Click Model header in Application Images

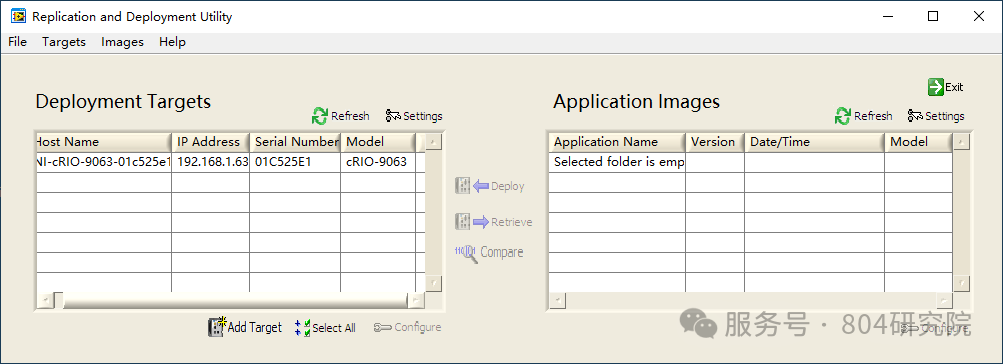coord(919,142)
